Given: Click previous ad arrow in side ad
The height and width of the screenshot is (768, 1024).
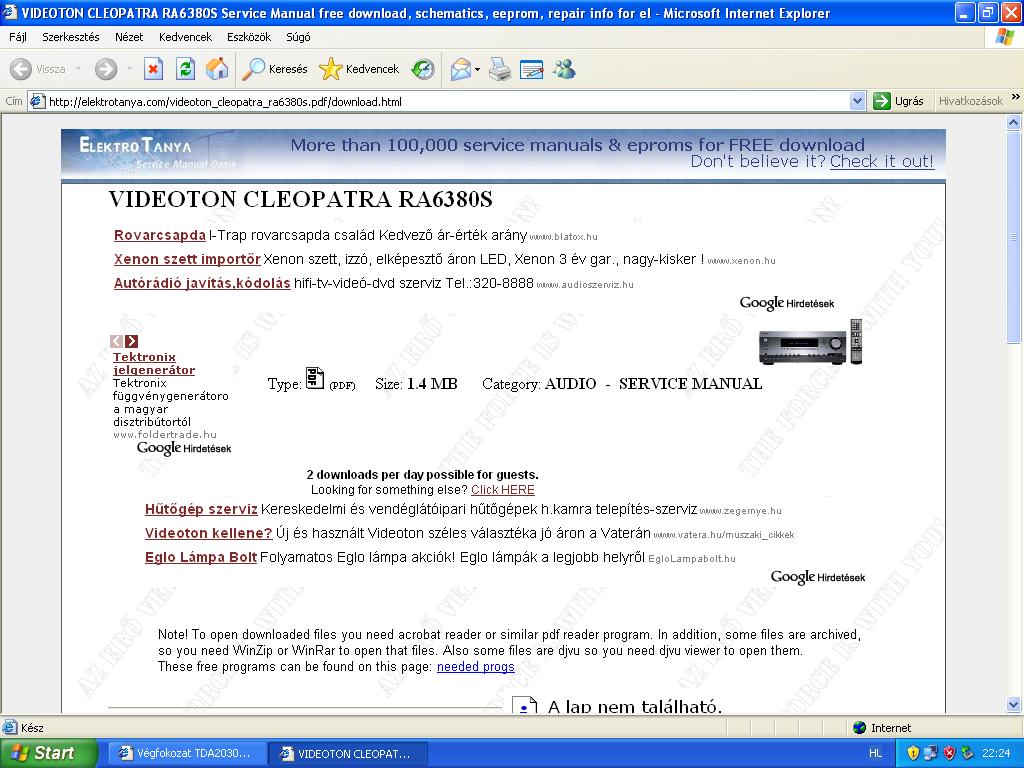Looking at the screenshot, I should (116, 341).
